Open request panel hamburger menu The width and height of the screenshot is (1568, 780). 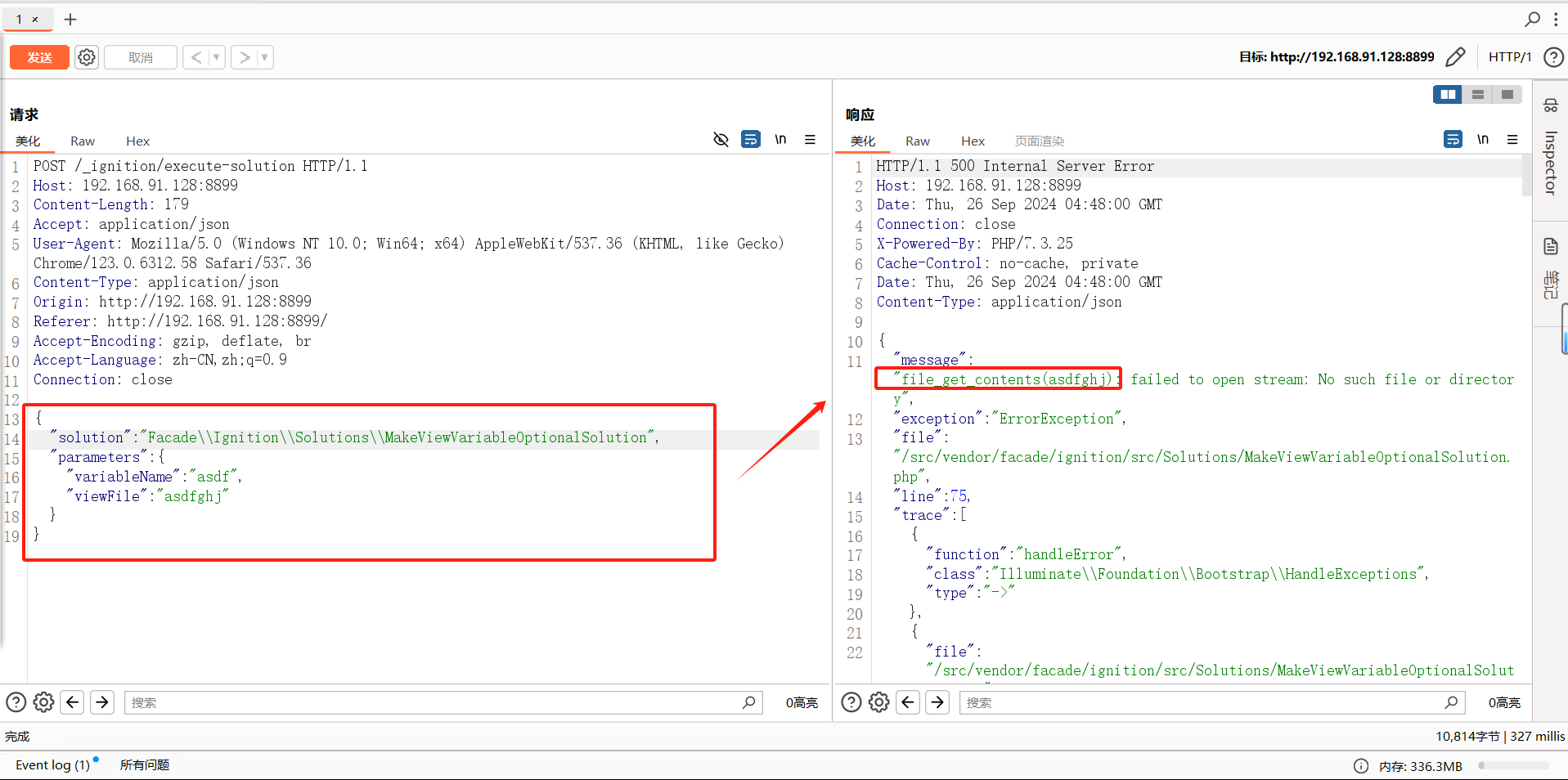pos(810,139)
